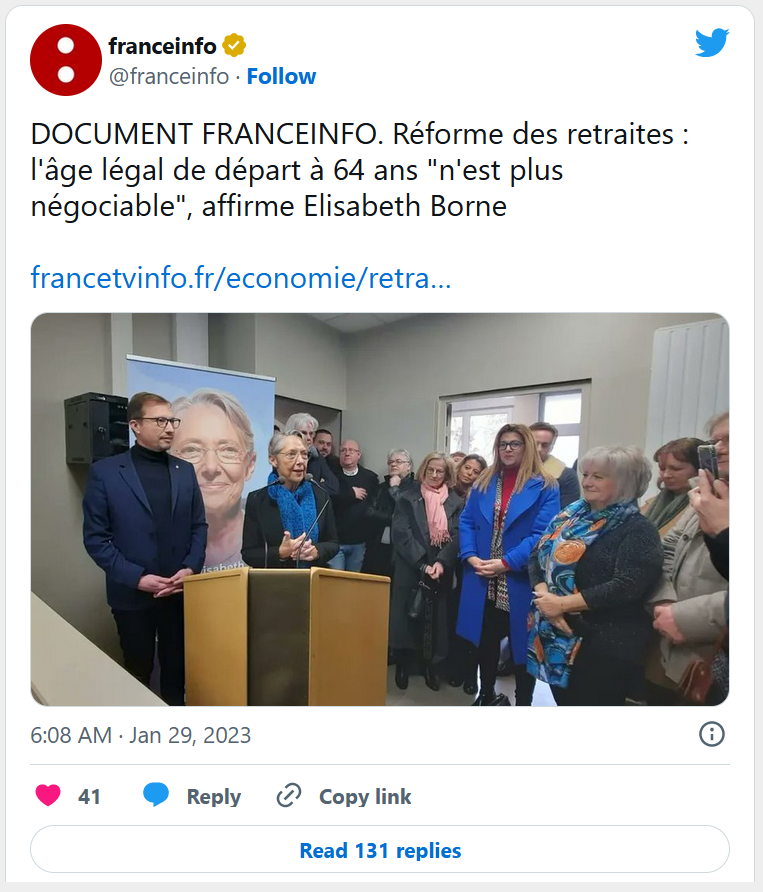Click the Reply label
Screen dimensions: 763x892
pyautogui.click(x=214, y=796)
